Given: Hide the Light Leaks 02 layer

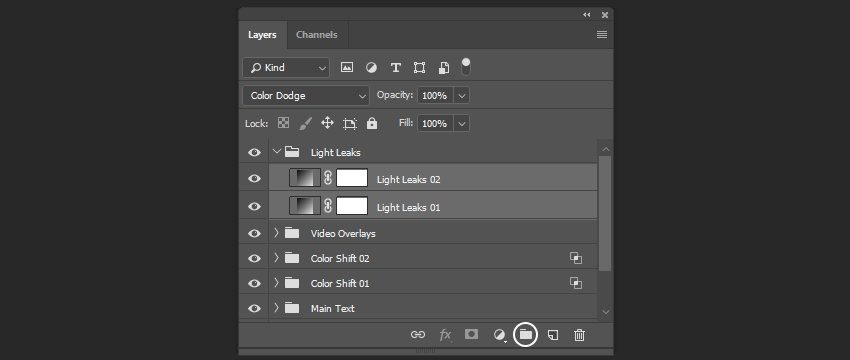Looking at the screenshot, I should (254, 178).
